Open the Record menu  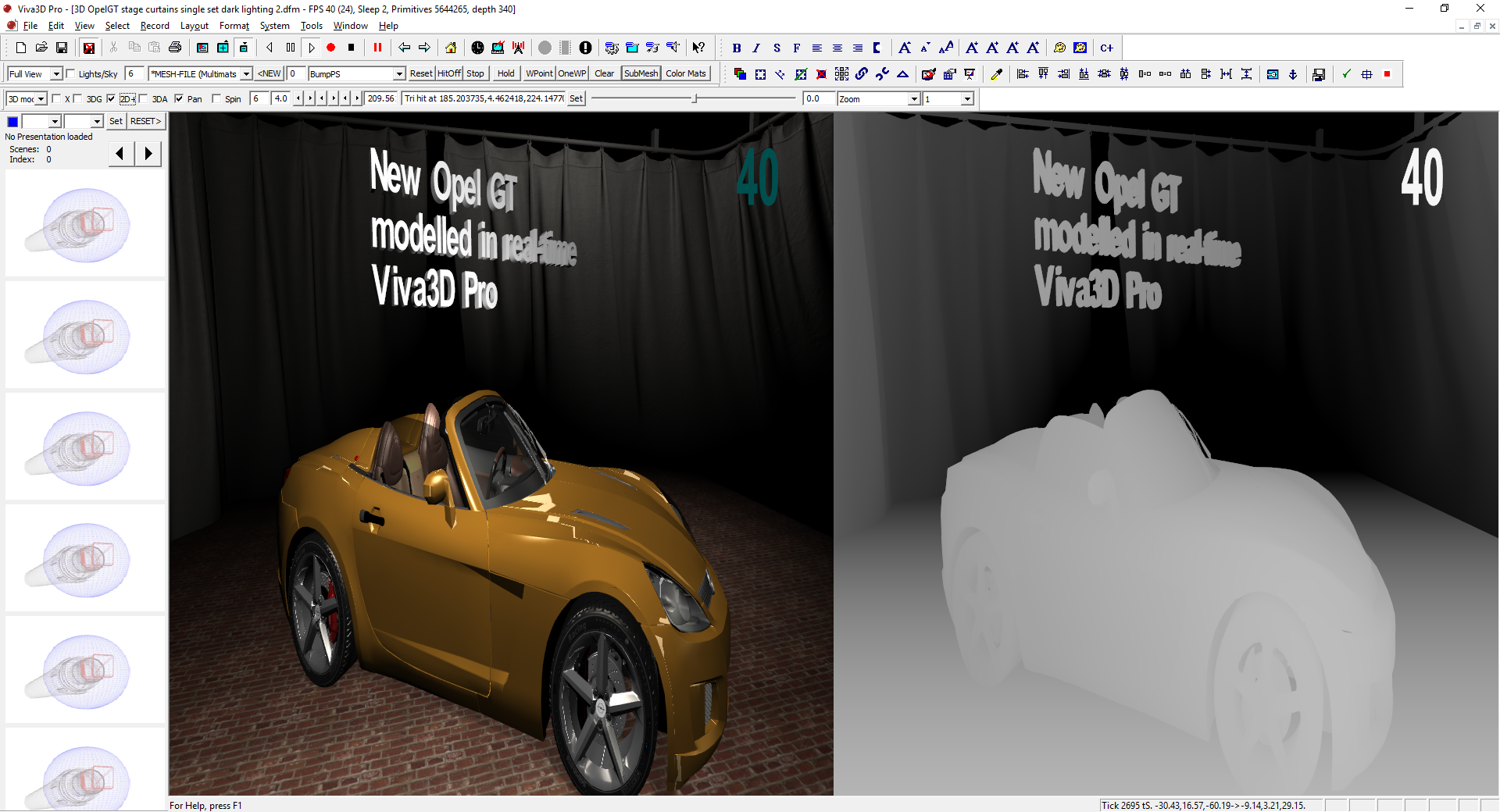pyautogui.click(x=155, y=26)
